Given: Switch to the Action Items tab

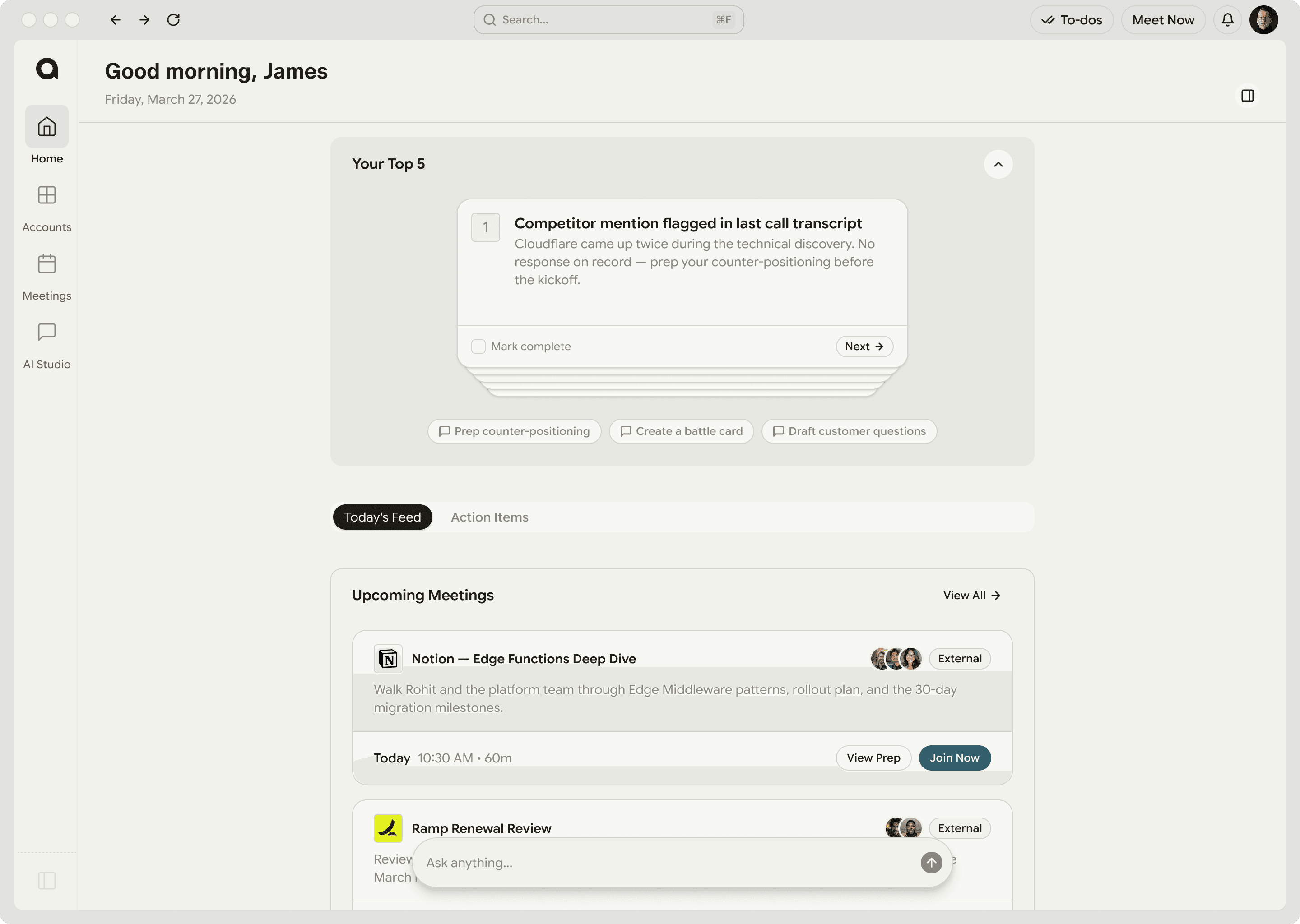Looking at the screenshot, I should (489, 517).
